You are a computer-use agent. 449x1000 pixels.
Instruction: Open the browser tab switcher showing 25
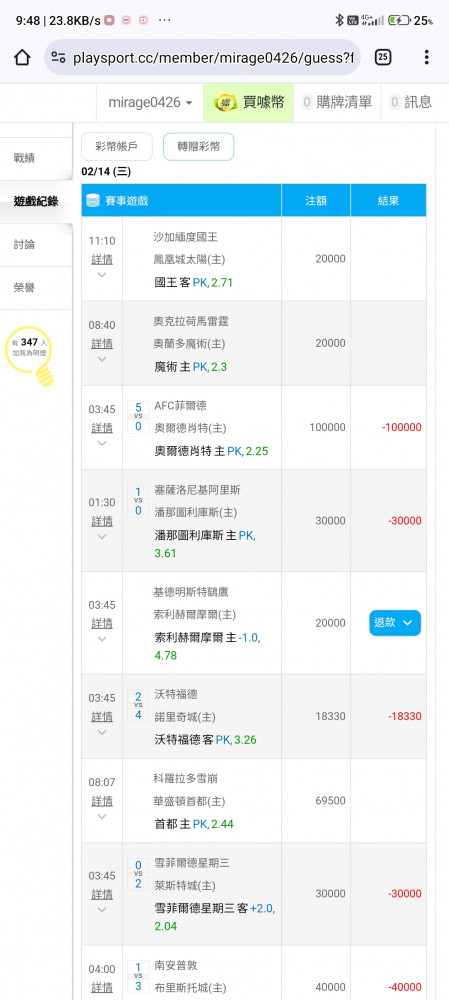click(x=383, y=57)
